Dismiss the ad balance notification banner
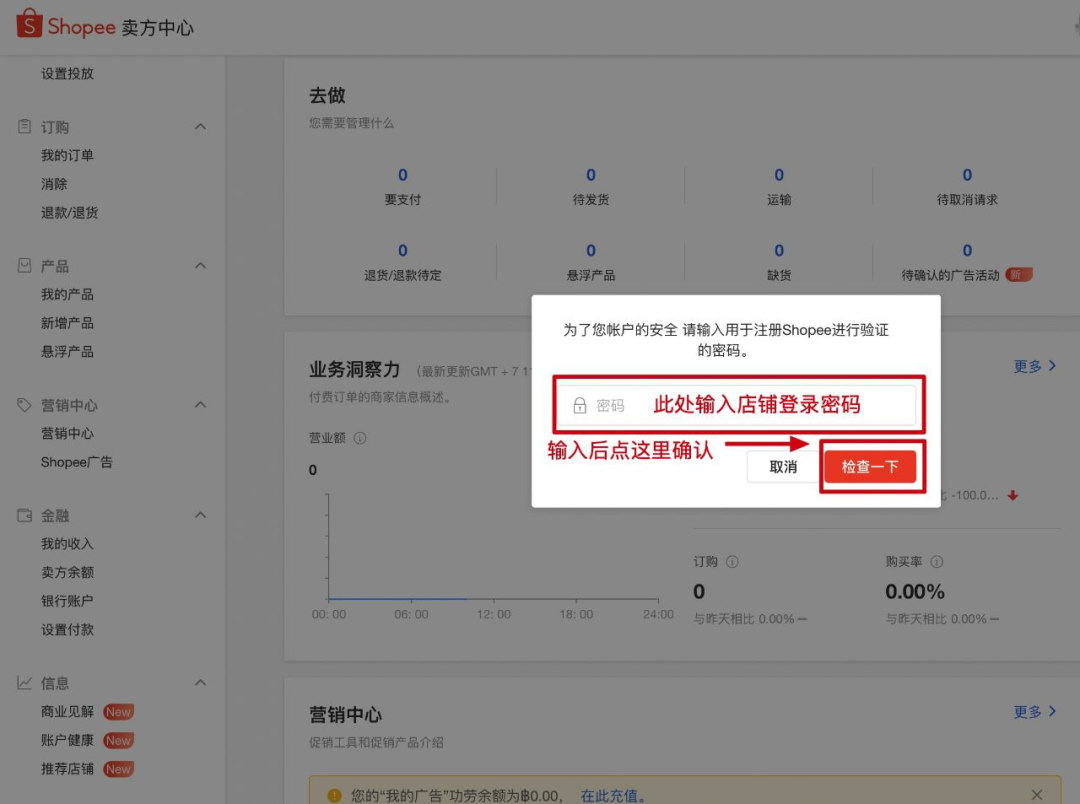This screenshot has width=1080, height=804. (x=1036, y=795)
